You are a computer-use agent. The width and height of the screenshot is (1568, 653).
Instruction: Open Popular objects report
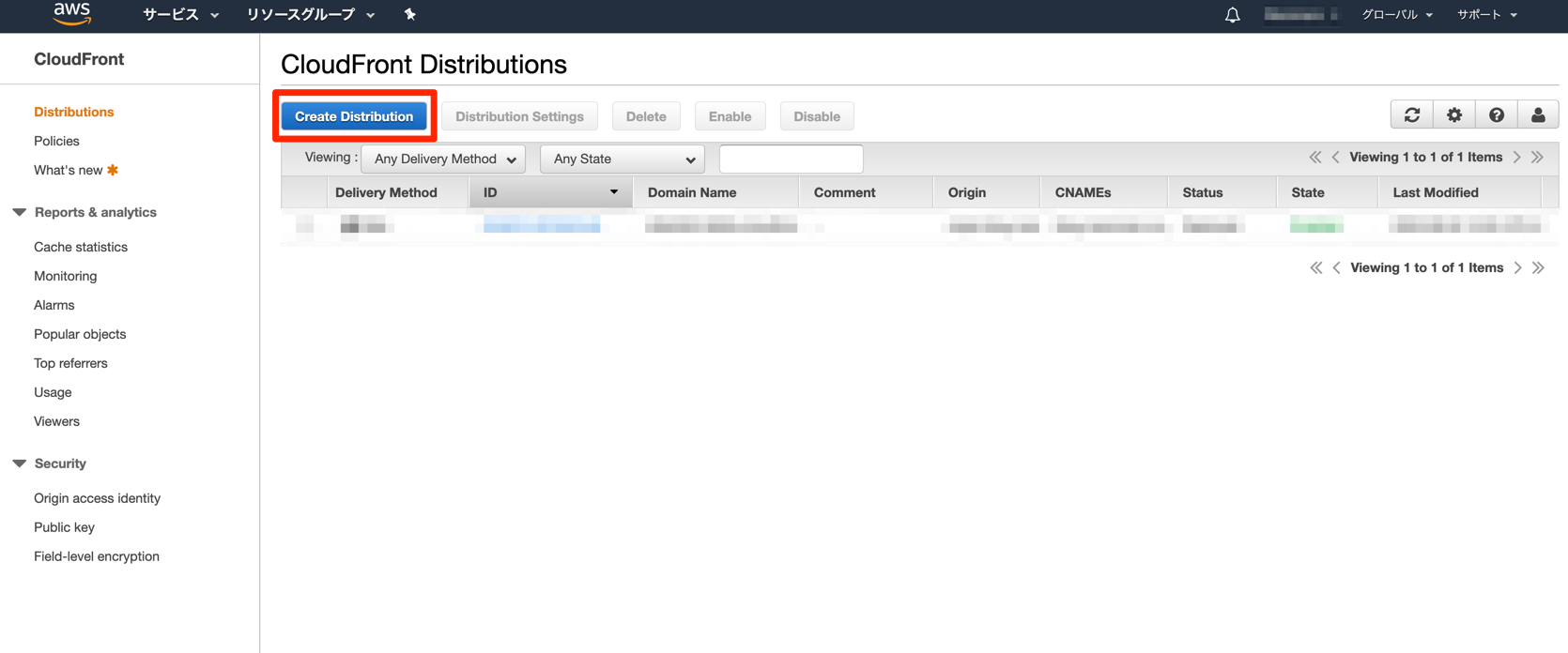click(x=80, y=334)
